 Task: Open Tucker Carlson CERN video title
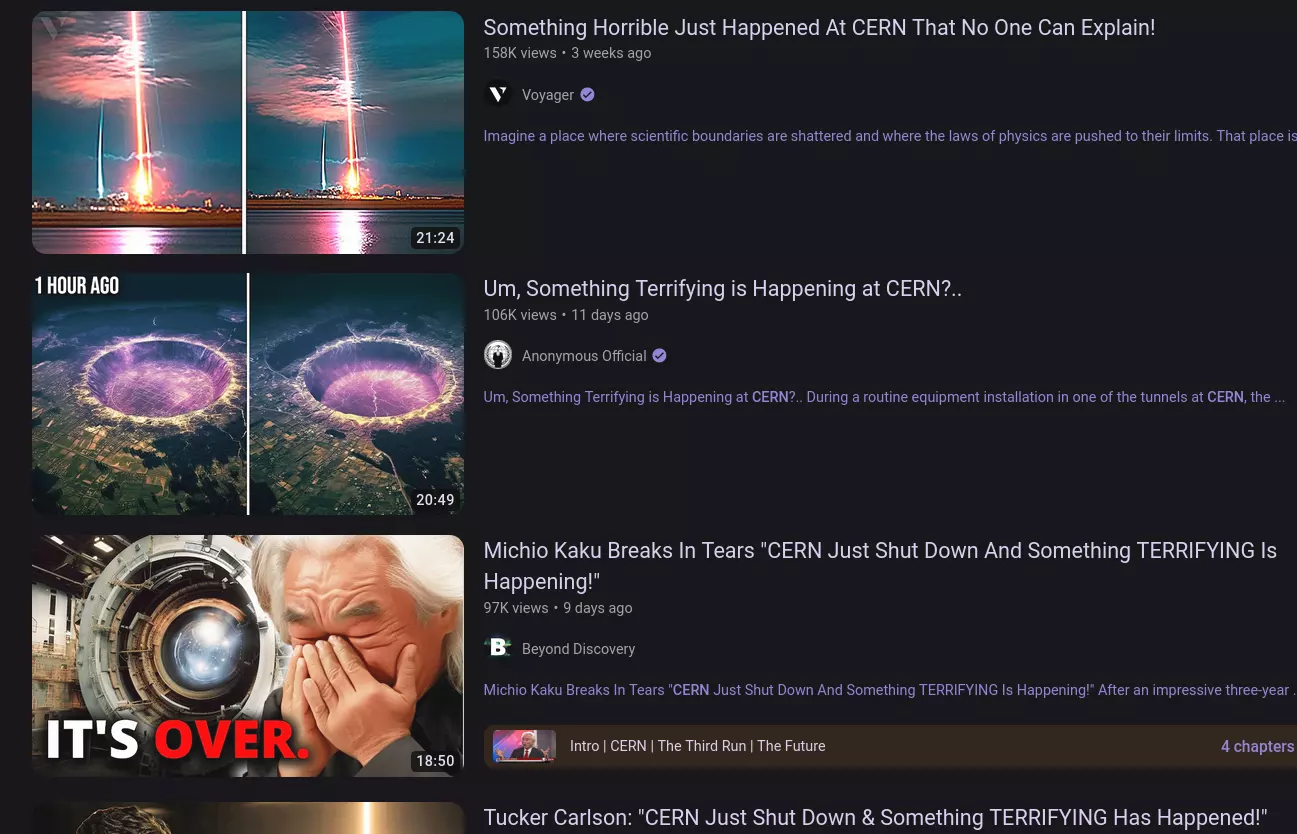(x=875, y=818)
